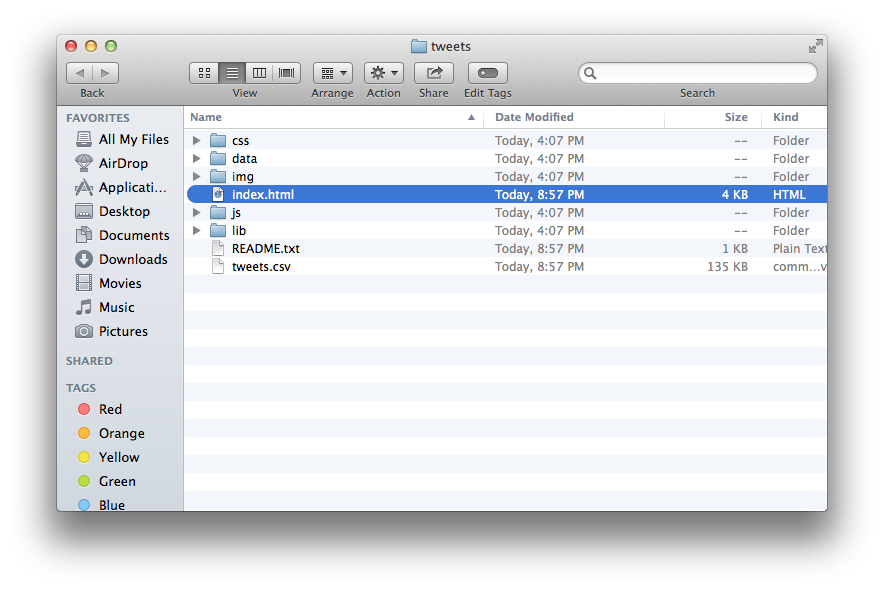
Task: Switch to list view
Action: [232, 73]
